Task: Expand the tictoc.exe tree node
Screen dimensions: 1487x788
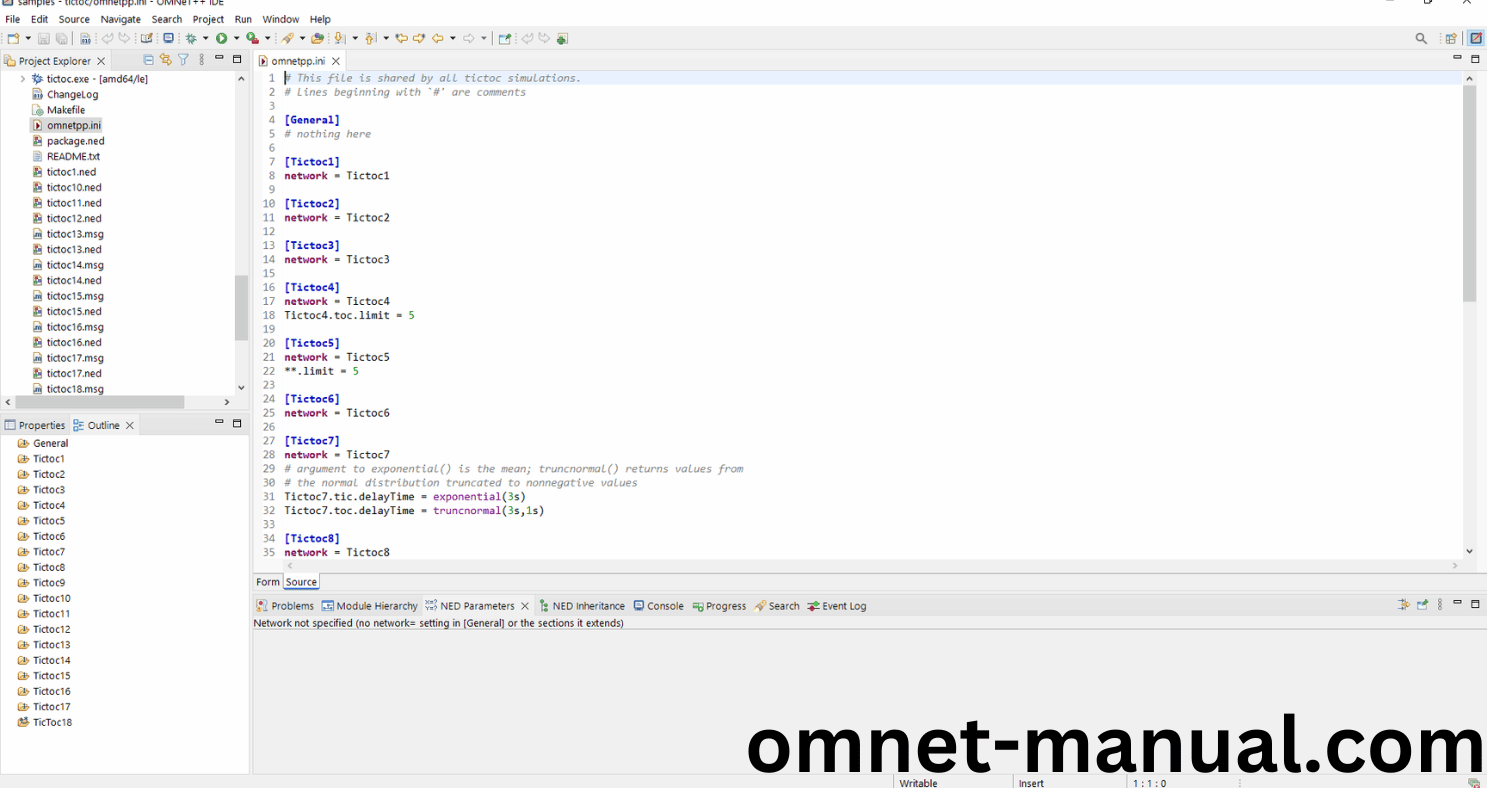Action: point(22,79)
